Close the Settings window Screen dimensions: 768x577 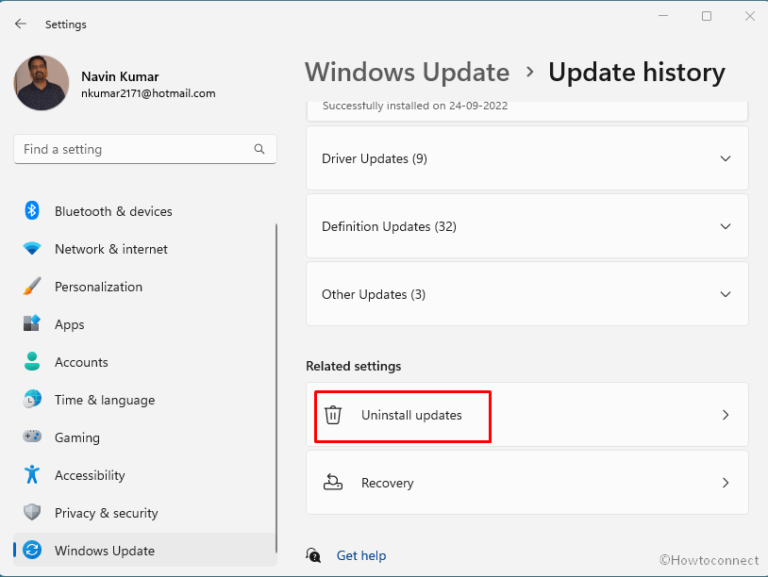[x=749, y=16]
